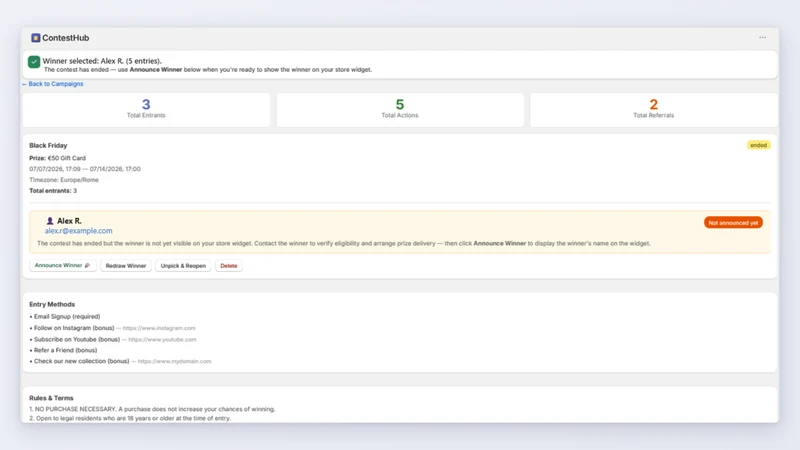Viewport: 800px width, 450px height.
Task: Click the Black Friday campaign title
Action: [x=48, y=145]
